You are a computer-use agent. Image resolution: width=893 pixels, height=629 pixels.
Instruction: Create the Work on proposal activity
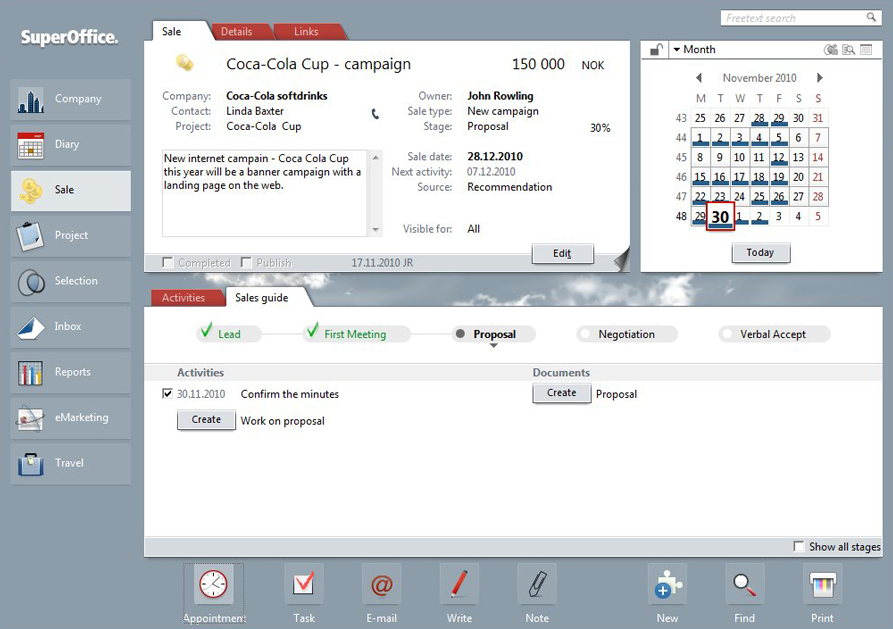click(206, 419)
